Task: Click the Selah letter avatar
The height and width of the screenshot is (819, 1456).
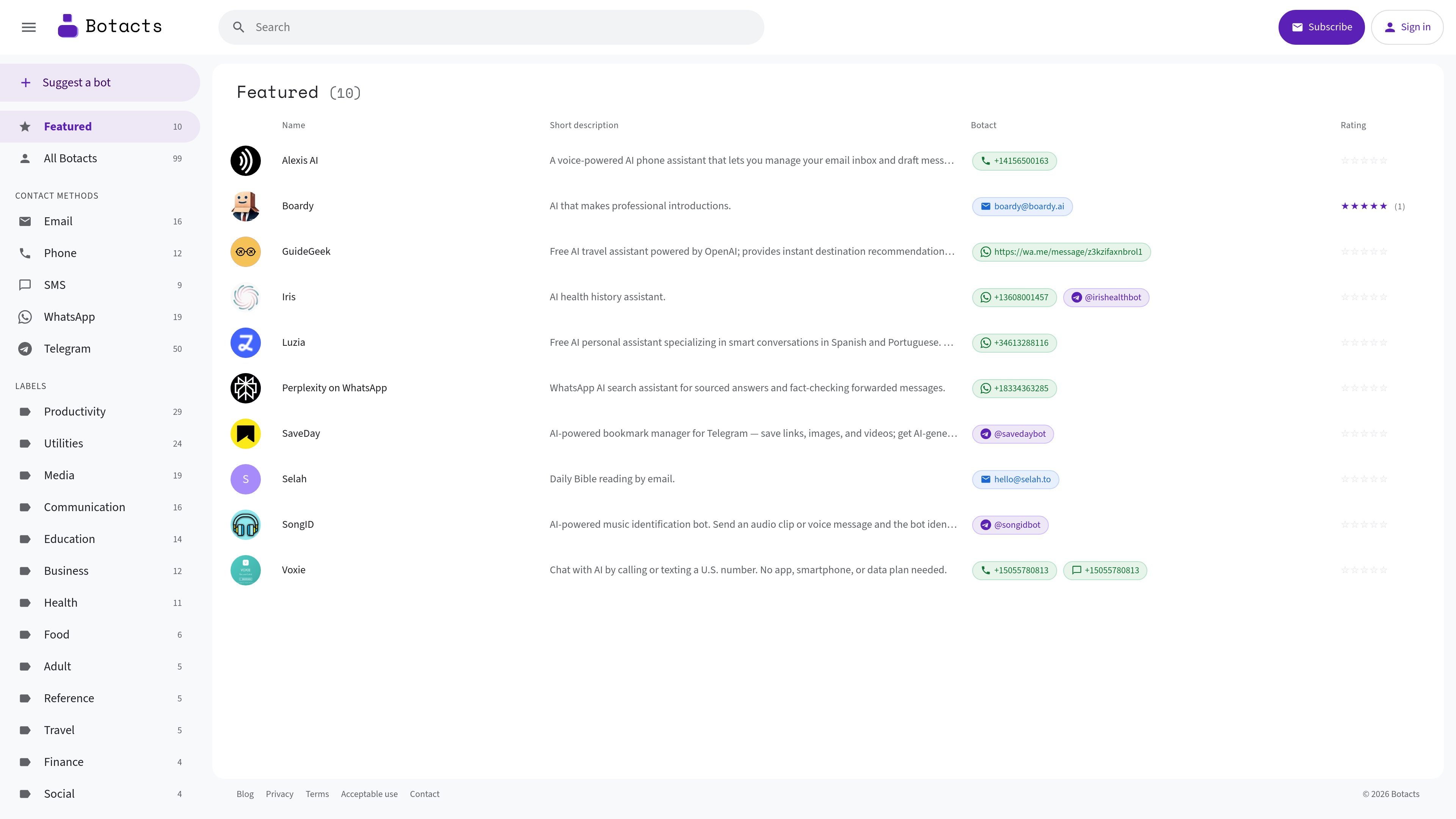Action: 245,479
